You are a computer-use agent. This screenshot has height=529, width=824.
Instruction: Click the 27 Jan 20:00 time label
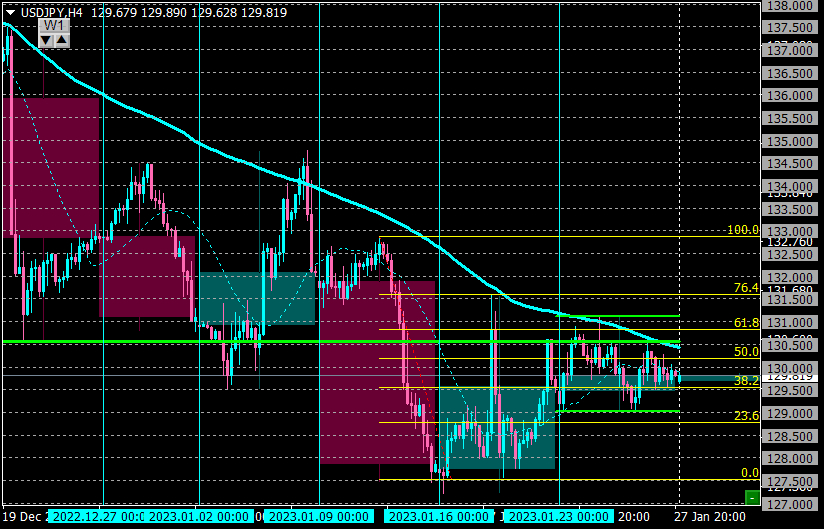pos(710,517)
